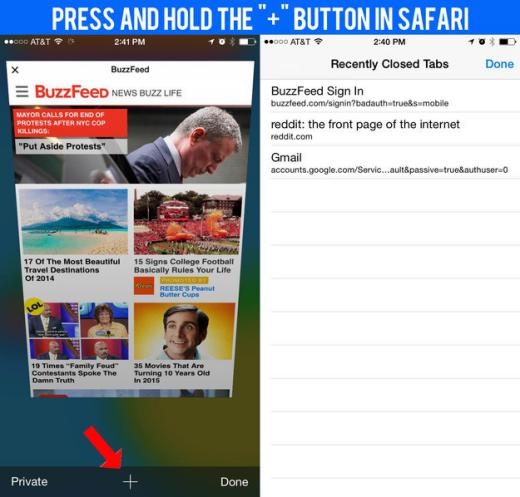Open the Put Aside Protests headline
Image resolution: width=520 pixels, height=497 pixels.
pyautogui.click(x=63, y=146)
